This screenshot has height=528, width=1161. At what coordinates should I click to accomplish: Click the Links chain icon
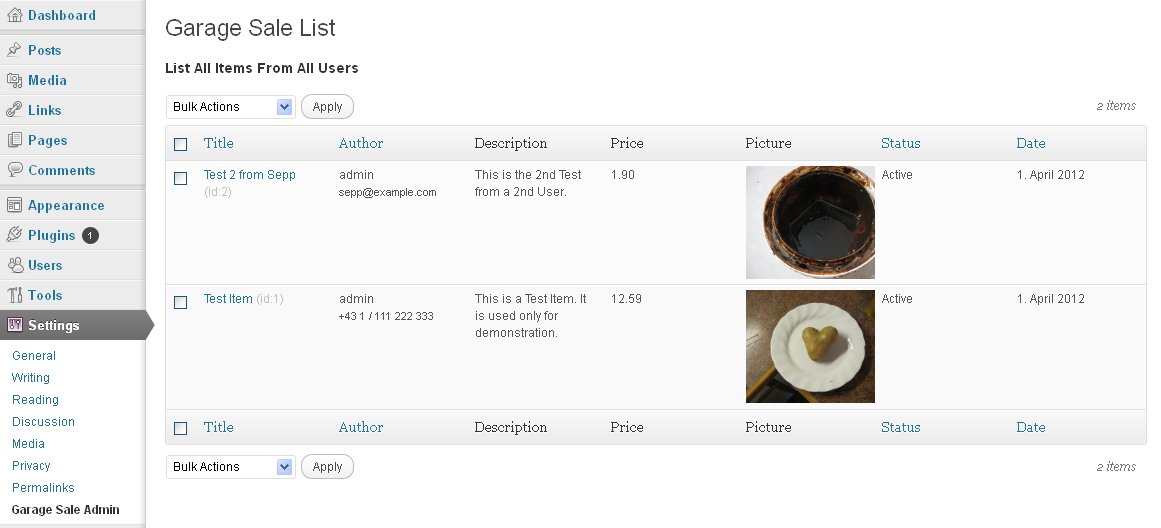[x=15, y=110]
